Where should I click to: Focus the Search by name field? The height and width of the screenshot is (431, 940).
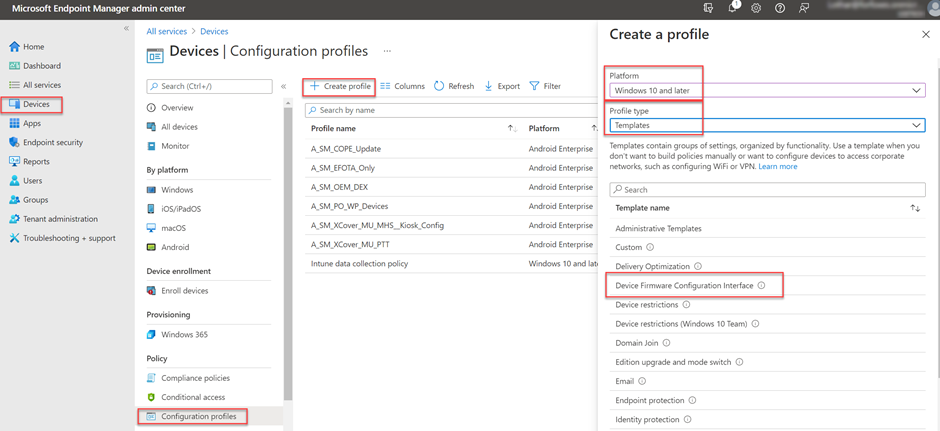pyautogui.click(x=451, y=110)
